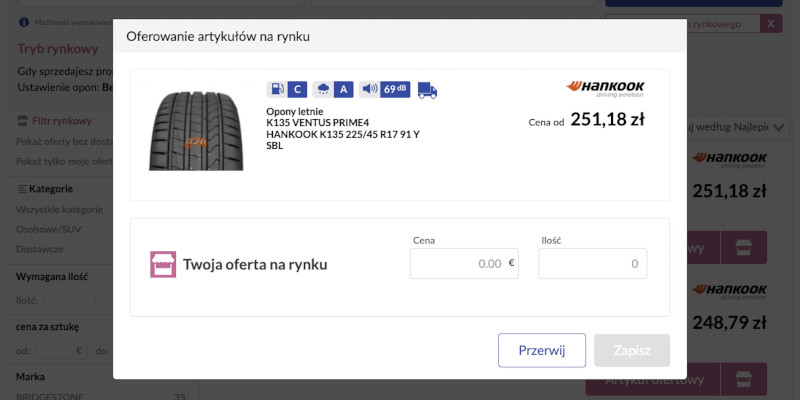Click the K135 VENTUS PRIME4 product name
The image size is (800, 400).
[x=317, y=123]
